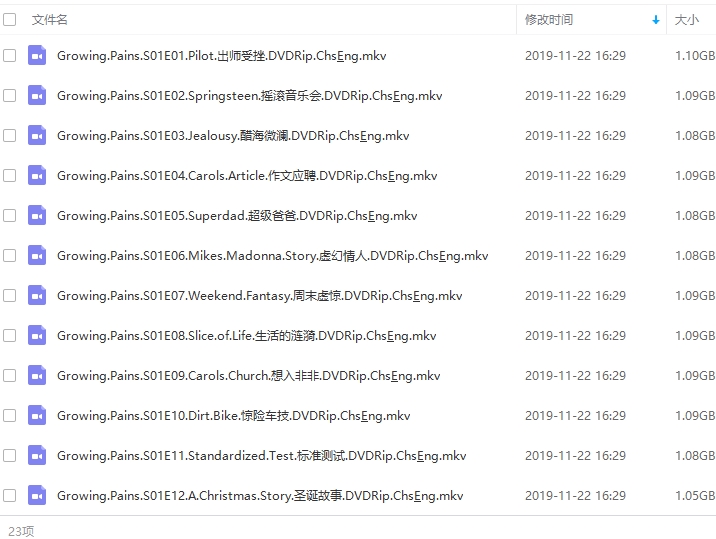Open Growing.Pains.S01E10.Dirt.Bike.惊险车技 file name
Viewport: 716px width, 539px height.
233,416
